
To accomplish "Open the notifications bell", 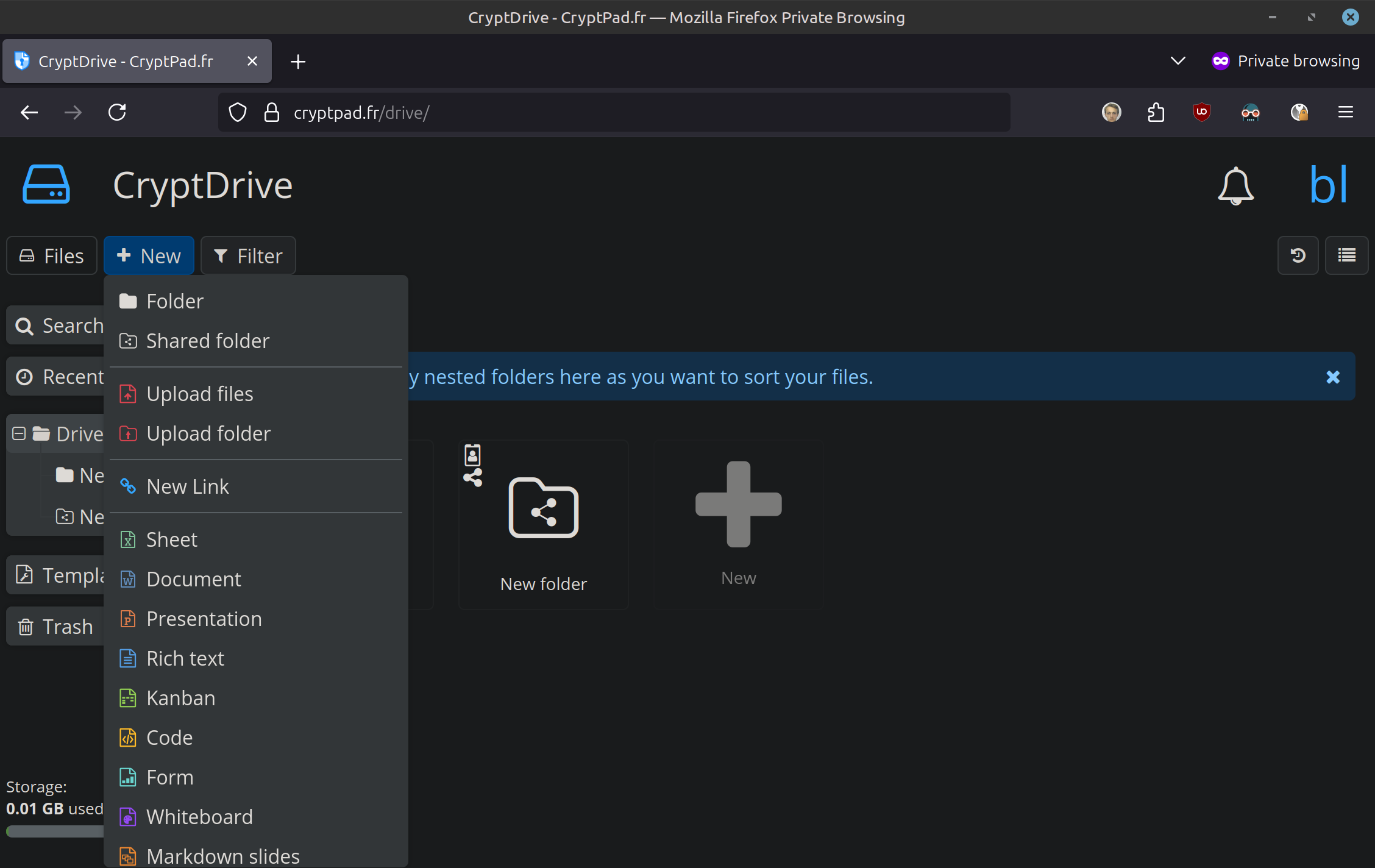I will click(x=1235, y=186).
